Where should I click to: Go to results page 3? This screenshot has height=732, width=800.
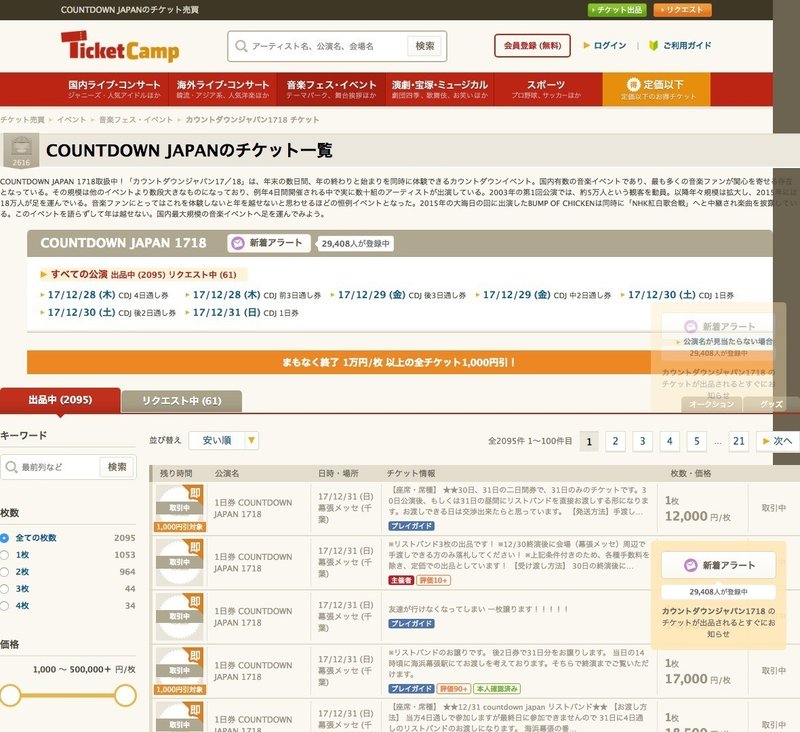coord(642,441)
